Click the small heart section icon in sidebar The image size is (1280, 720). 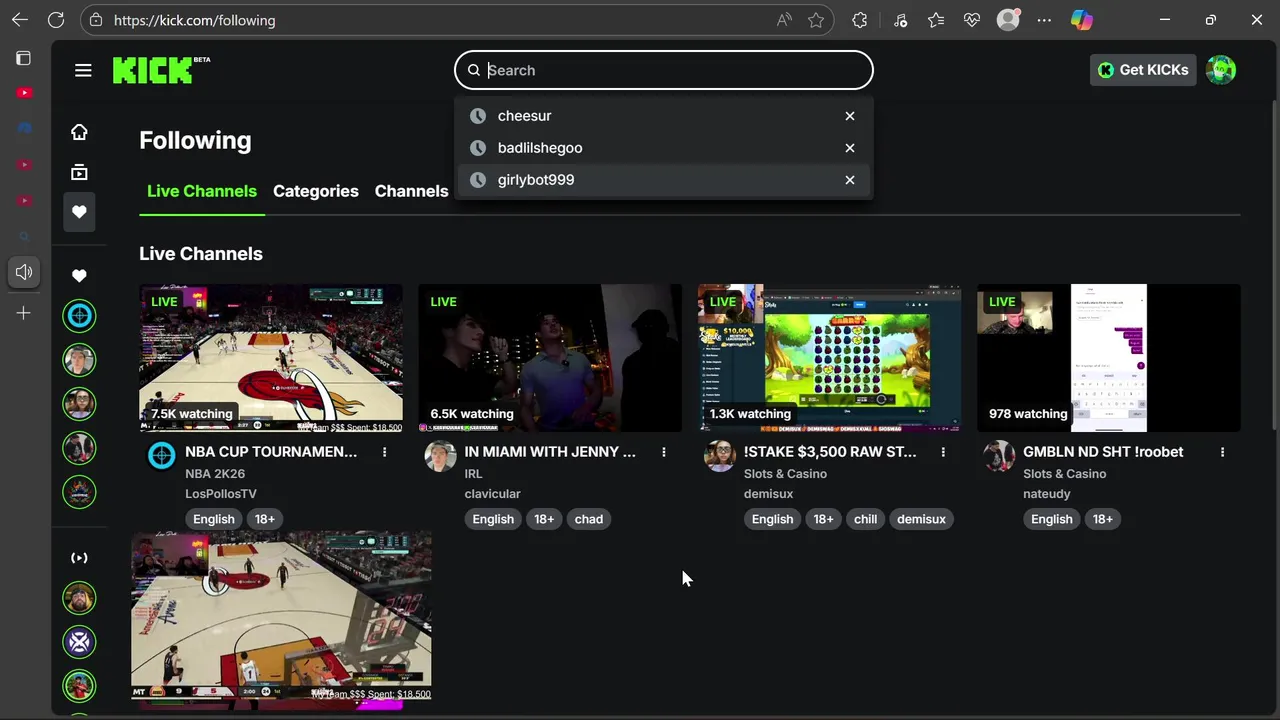point(79,275)
